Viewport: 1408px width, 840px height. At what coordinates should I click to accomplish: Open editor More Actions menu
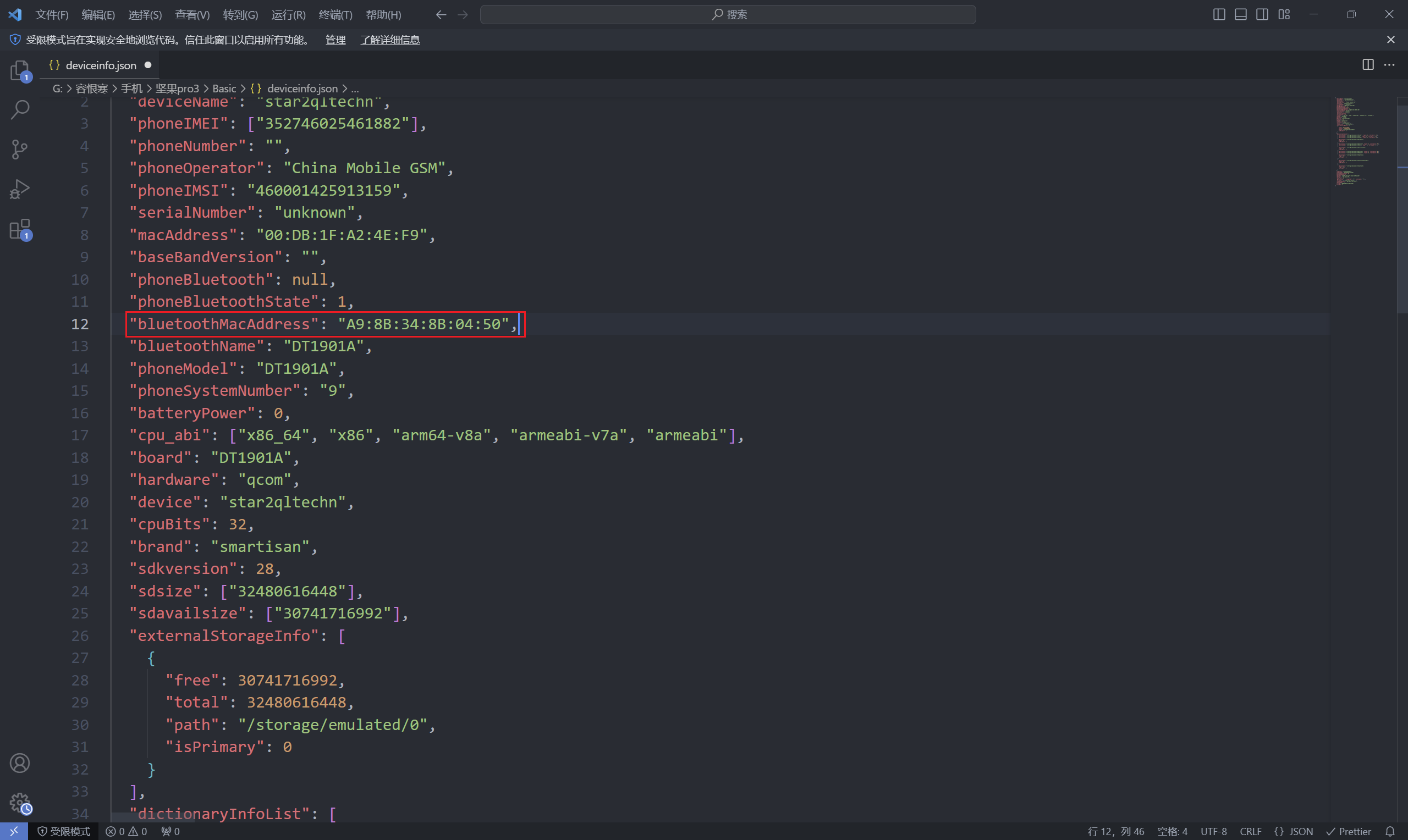tap(1389, 64)
